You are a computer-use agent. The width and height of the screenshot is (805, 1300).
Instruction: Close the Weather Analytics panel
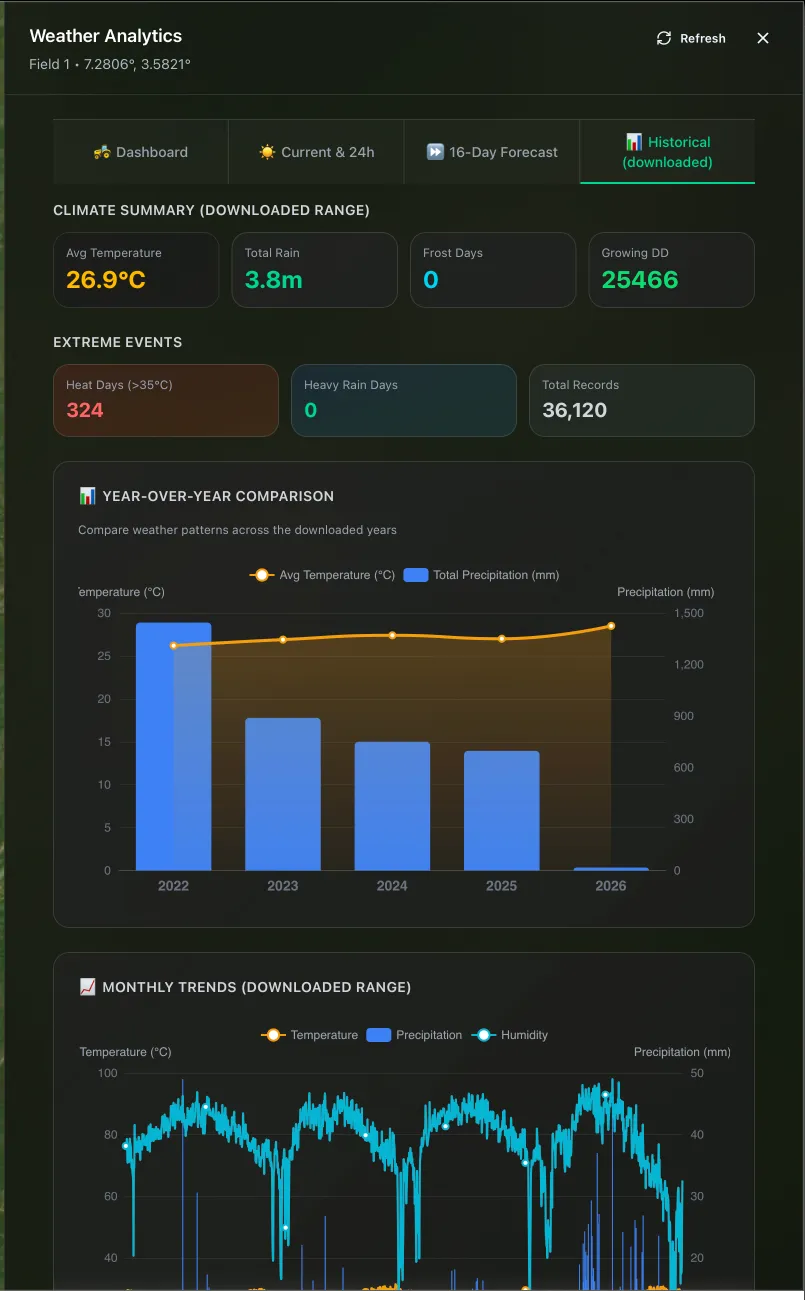[x=763, y=38]
